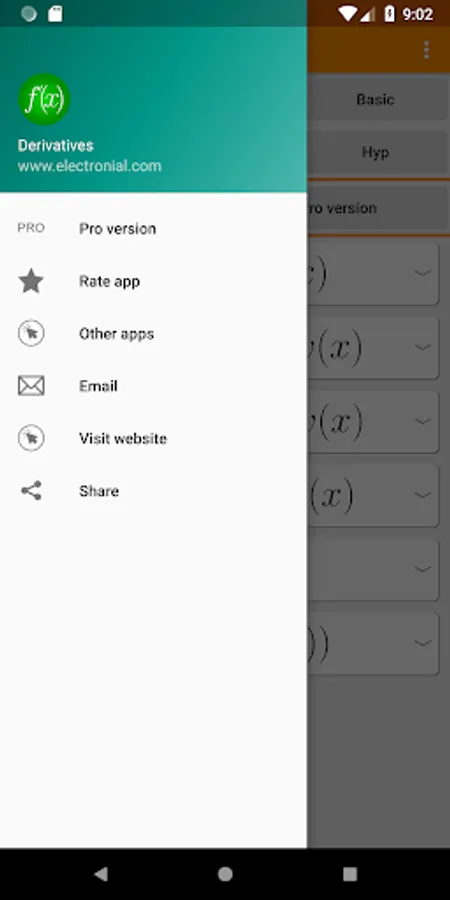Select Rate app in the drawer
Image resolution: width=450 pixels, height=900 pixels.
tap(153, 281)
